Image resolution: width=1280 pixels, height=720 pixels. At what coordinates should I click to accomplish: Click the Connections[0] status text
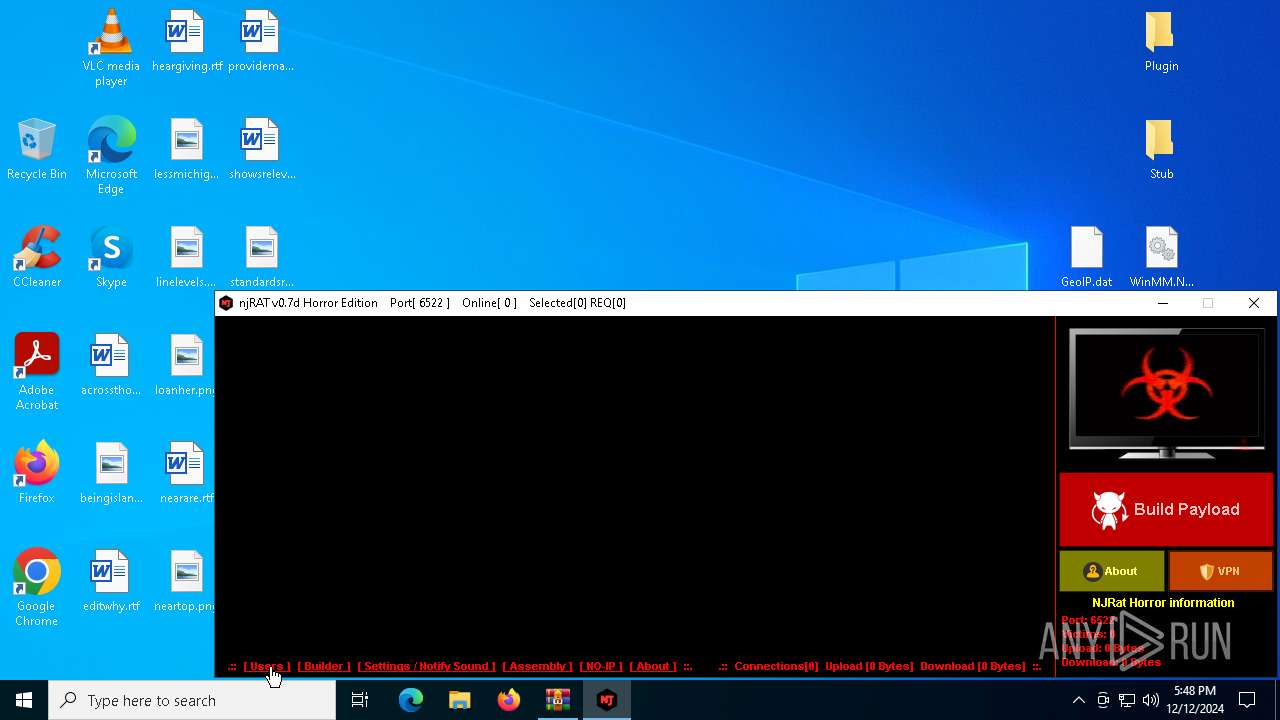click(x=776, y=666)
